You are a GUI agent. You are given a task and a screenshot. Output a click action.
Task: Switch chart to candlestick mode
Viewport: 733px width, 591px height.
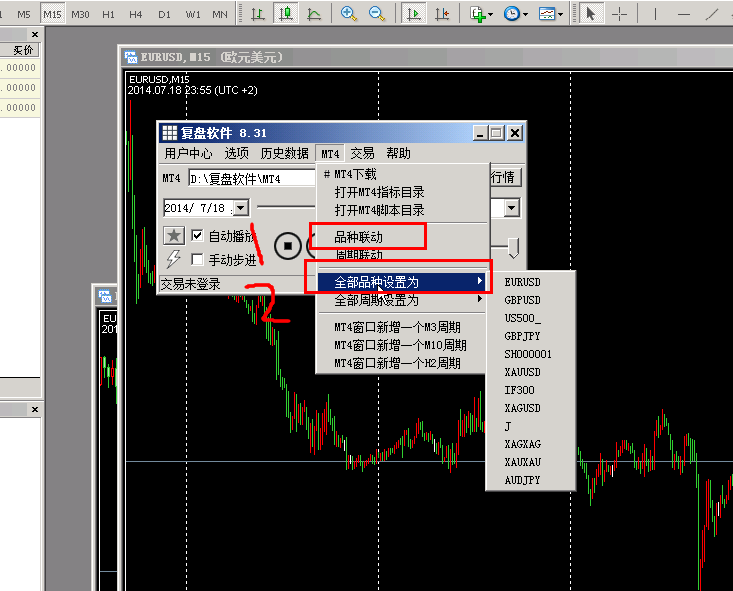tap(286, 14)
